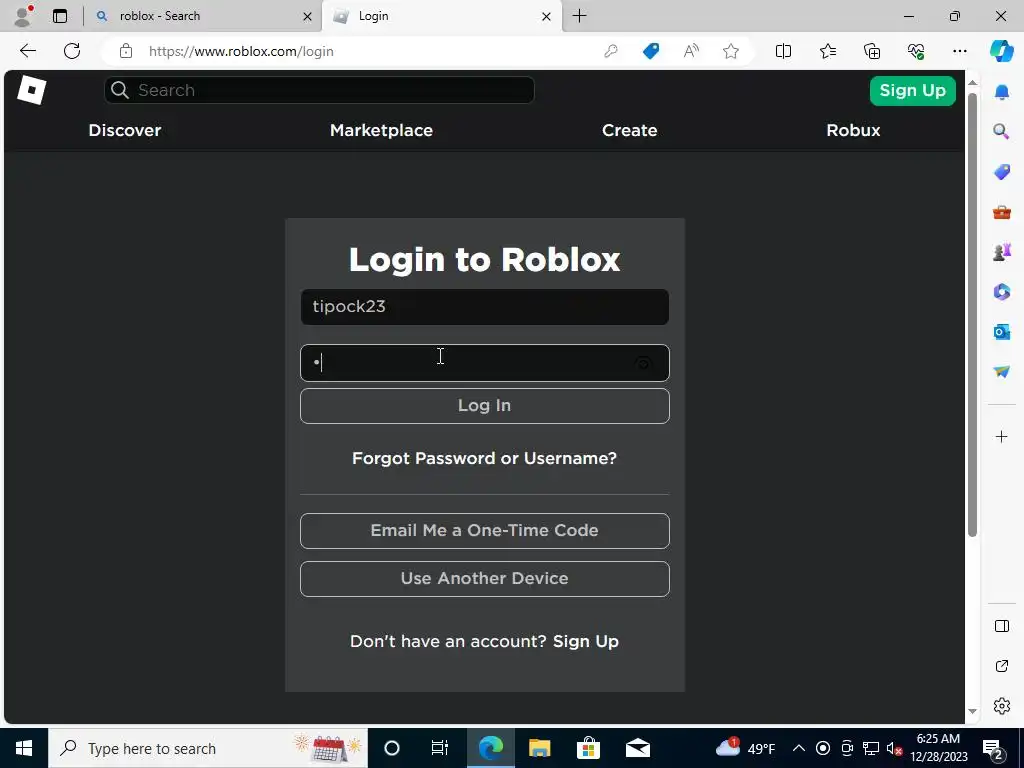The image size is (1024, 768).
Task: Click the Roblox logo icon
Action: click(x=31, y=90)
